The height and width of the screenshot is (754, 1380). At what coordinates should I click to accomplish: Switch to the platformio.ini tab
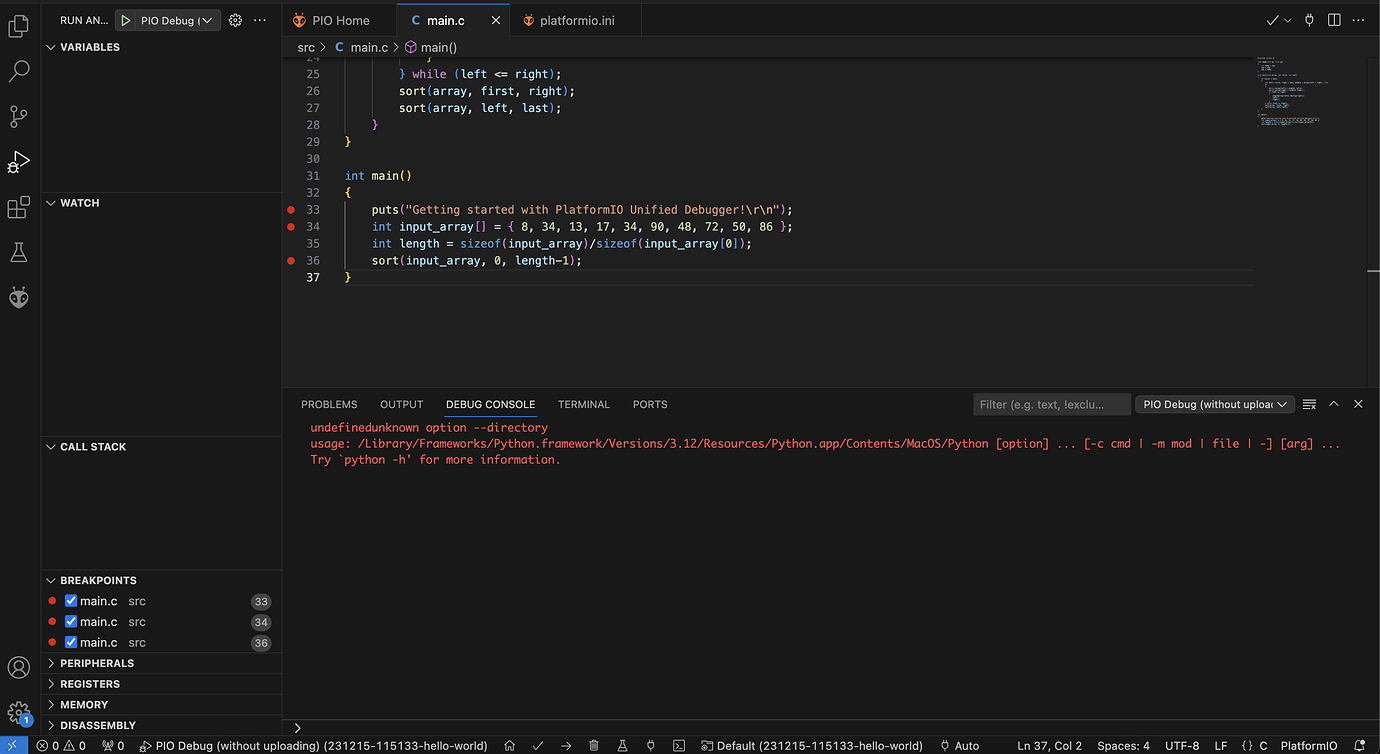point(576,20)
